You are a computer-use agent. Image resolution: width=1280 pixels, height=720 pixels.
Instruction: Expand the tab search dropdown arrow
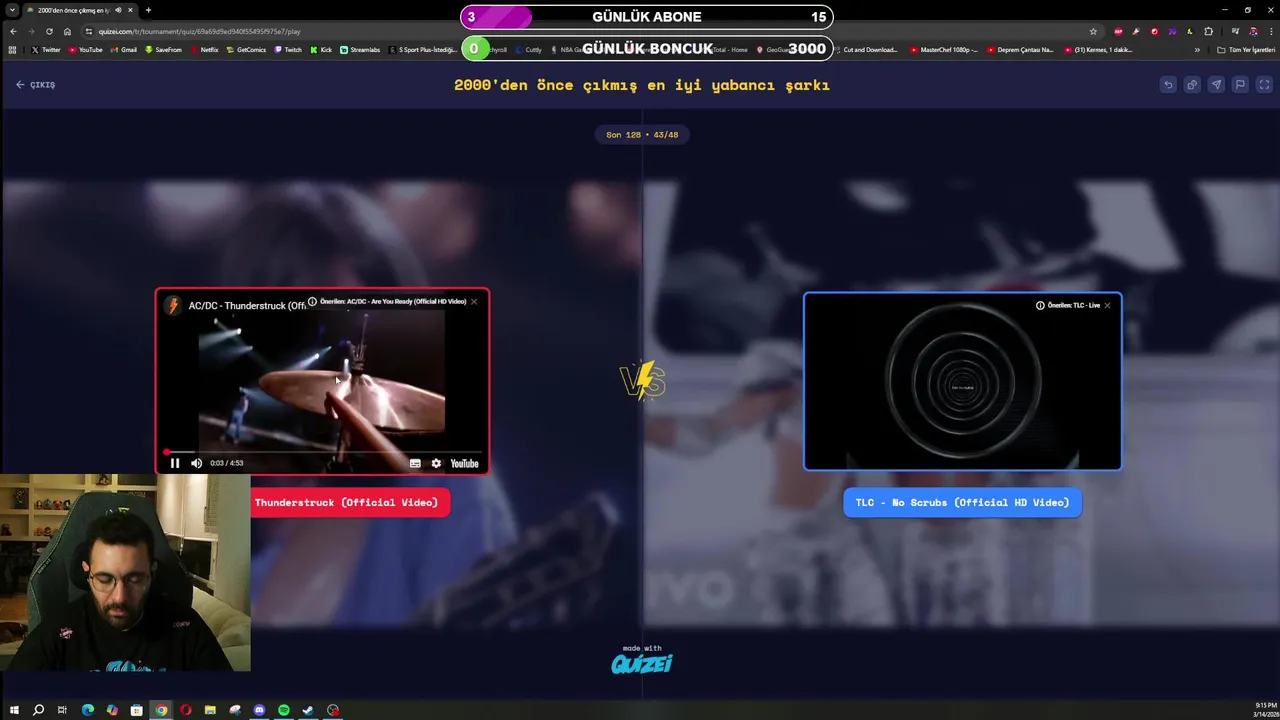10,10
